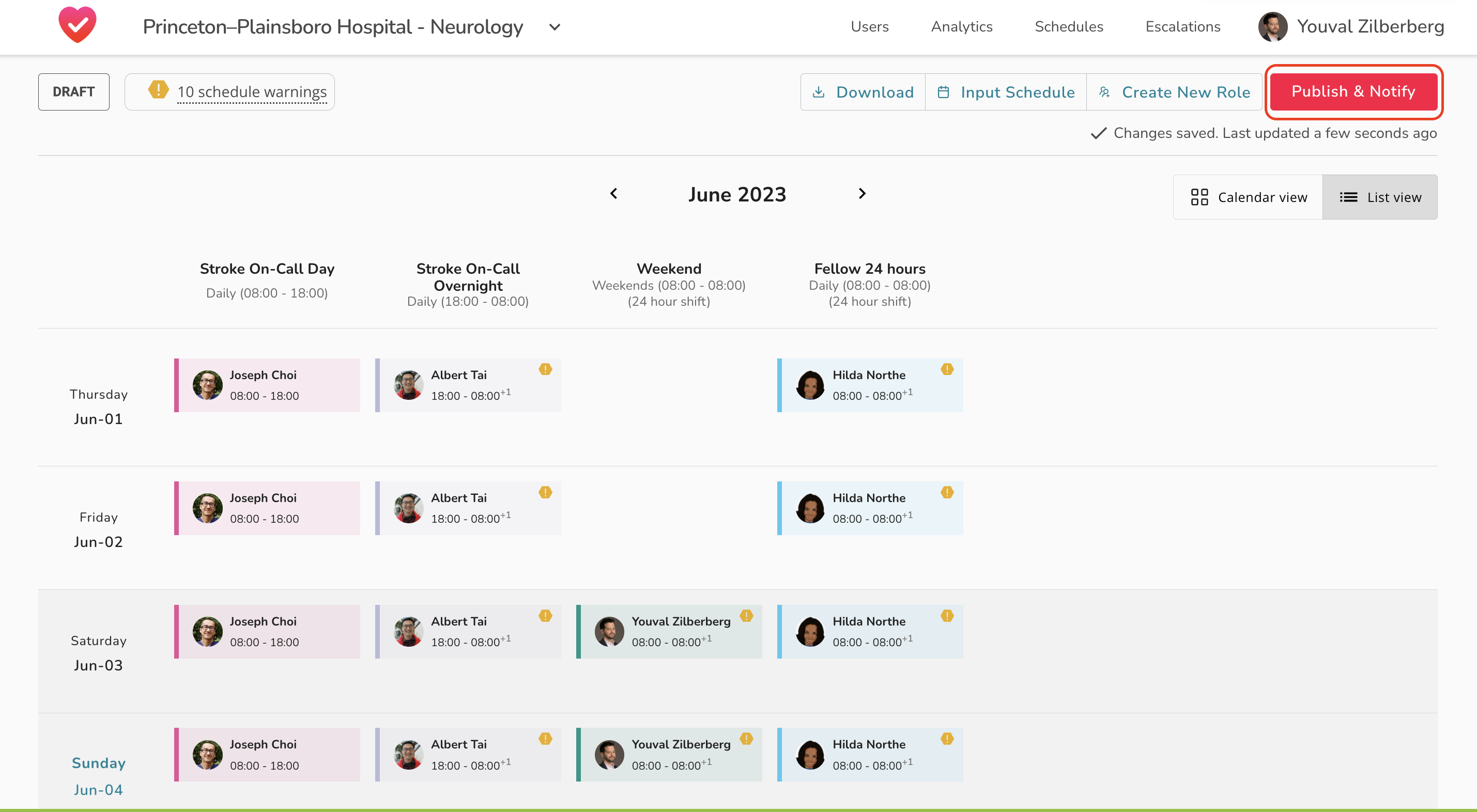Screen dimensions: 1477x812
Task: Open the Users menu
Action: [x=869, y=26]
